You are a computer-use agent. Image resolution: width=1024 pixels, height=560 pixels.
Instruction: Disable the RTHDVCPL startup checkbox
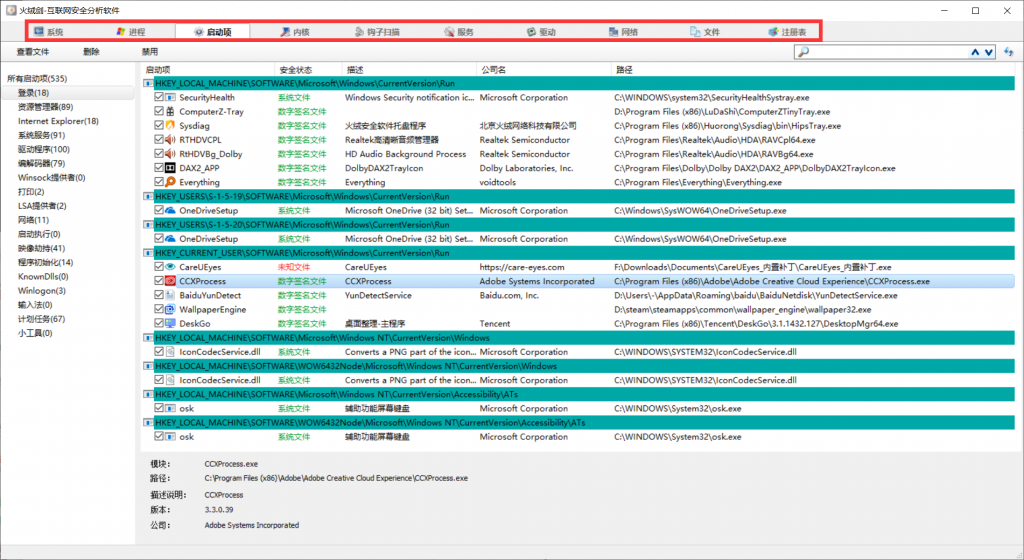point(159,141)
